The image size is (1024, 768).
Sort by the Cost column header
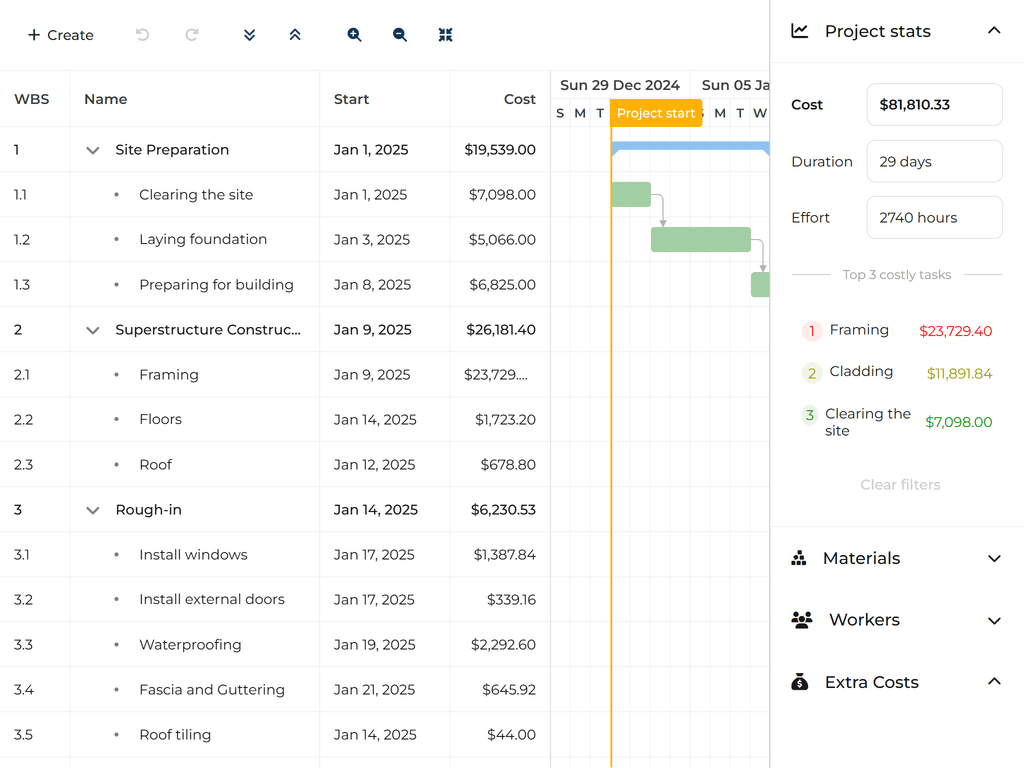pos(519,99)
